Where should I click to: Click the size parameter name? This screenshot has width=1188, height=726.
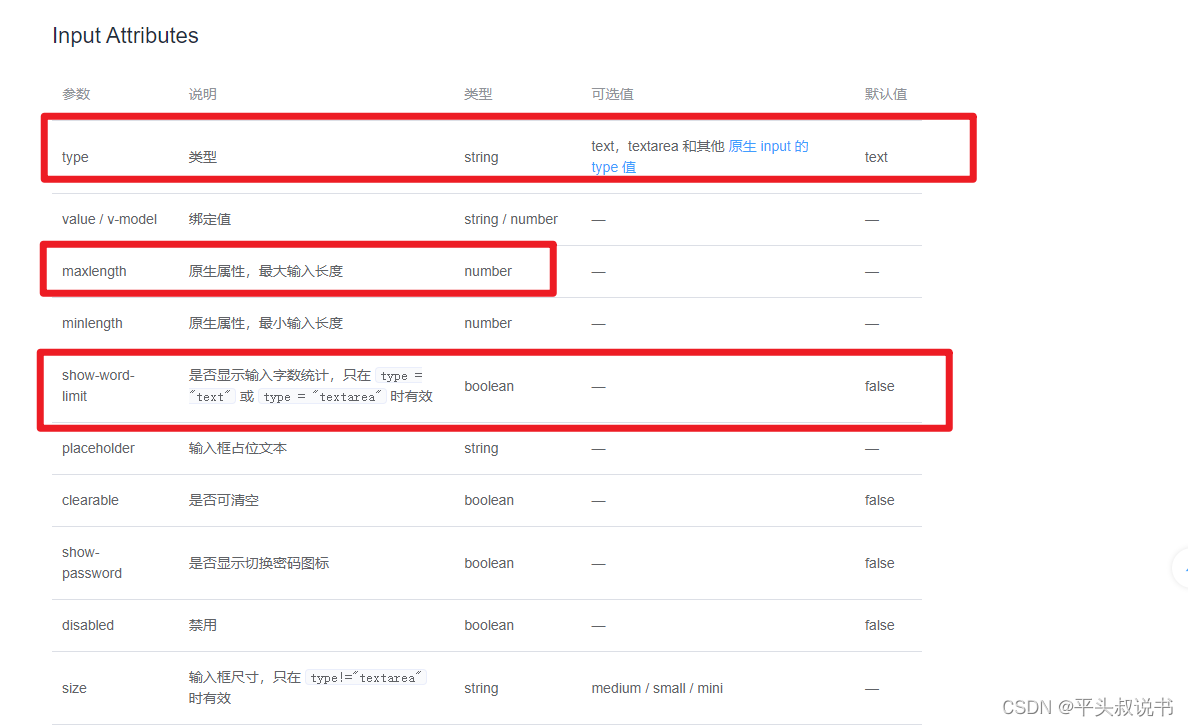[74, 688]
